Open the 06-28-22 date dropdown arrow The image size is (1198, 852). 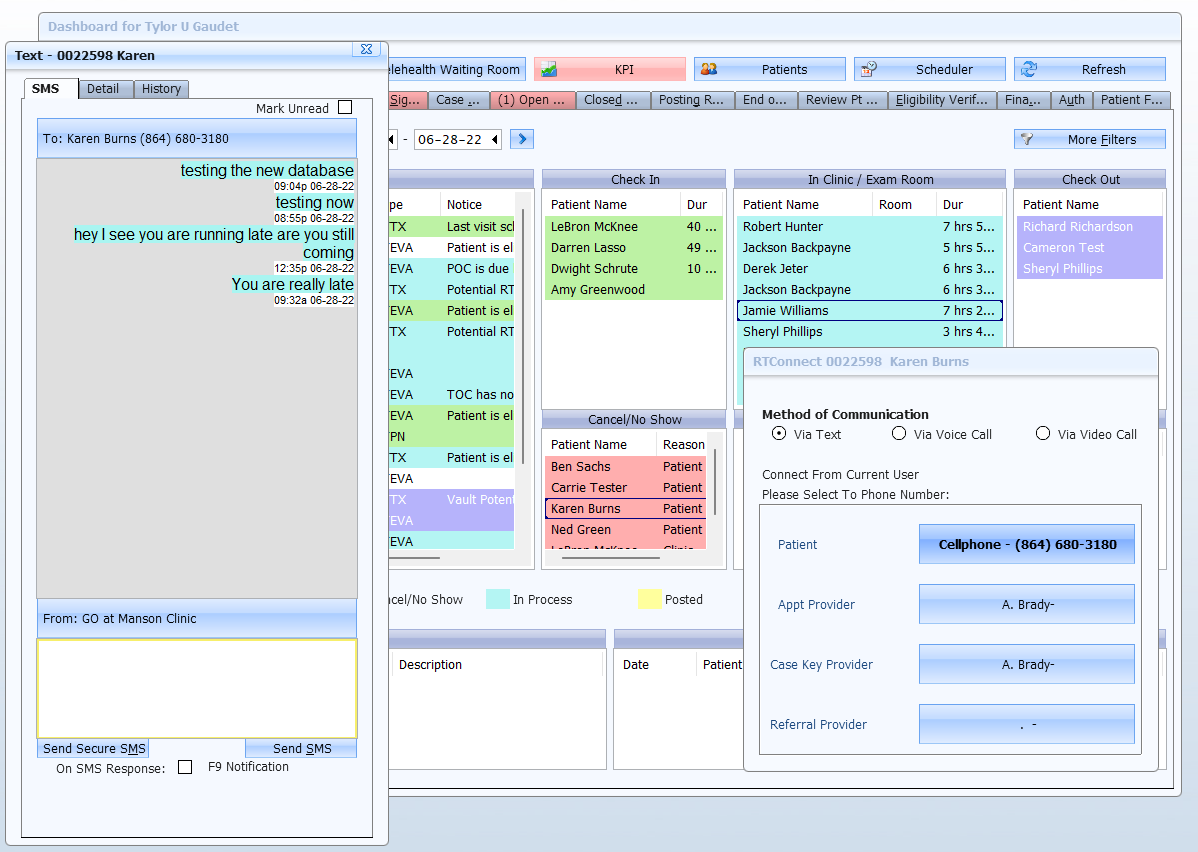[495, 139]
